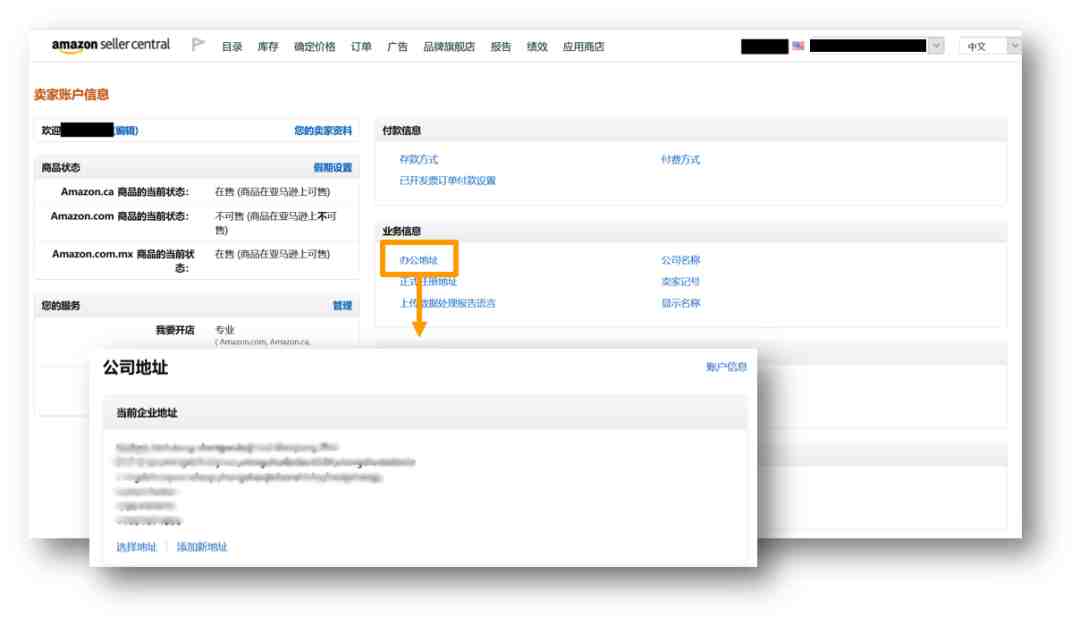Click the 我要开店 service label
1080x625 pixels.
click(x=175, y=329)
